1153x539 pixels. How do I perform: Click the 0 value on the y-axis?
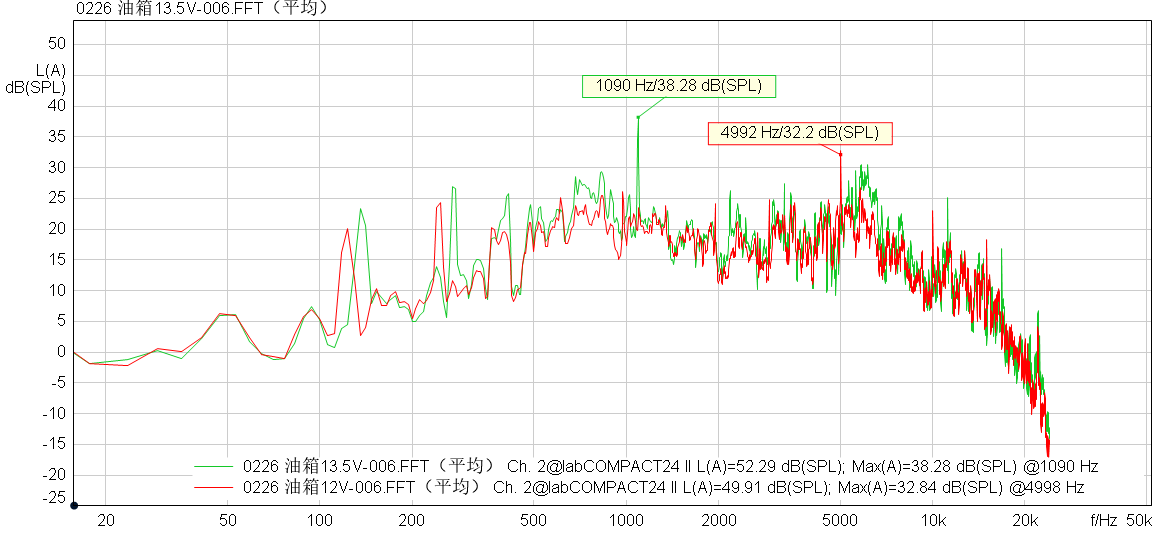61,352
